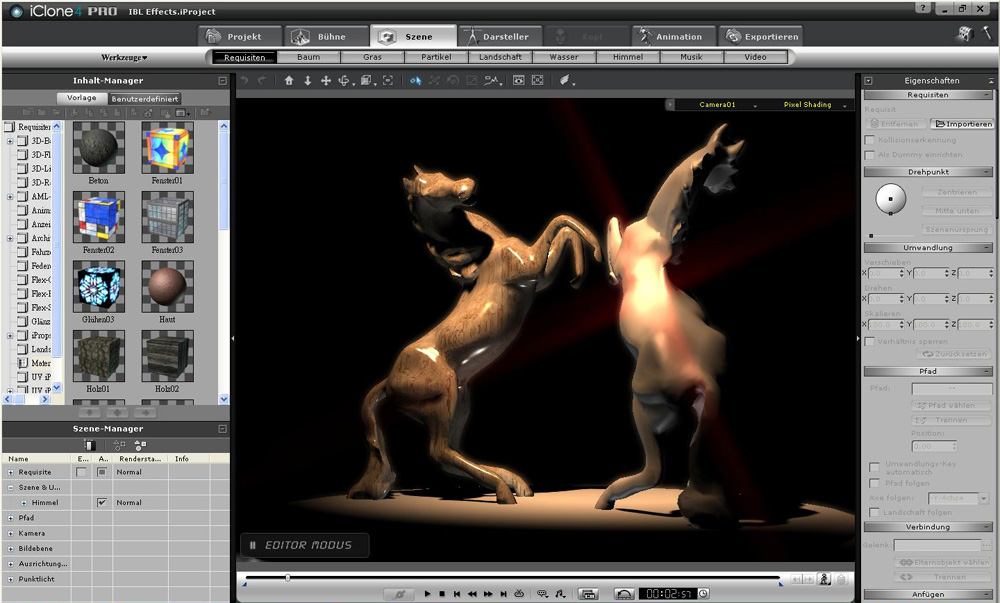Toggle the Requisite first-column checkbox
Image resolution: width=1000 pixels, height=603 pixels.
click(x=82, y=472)
